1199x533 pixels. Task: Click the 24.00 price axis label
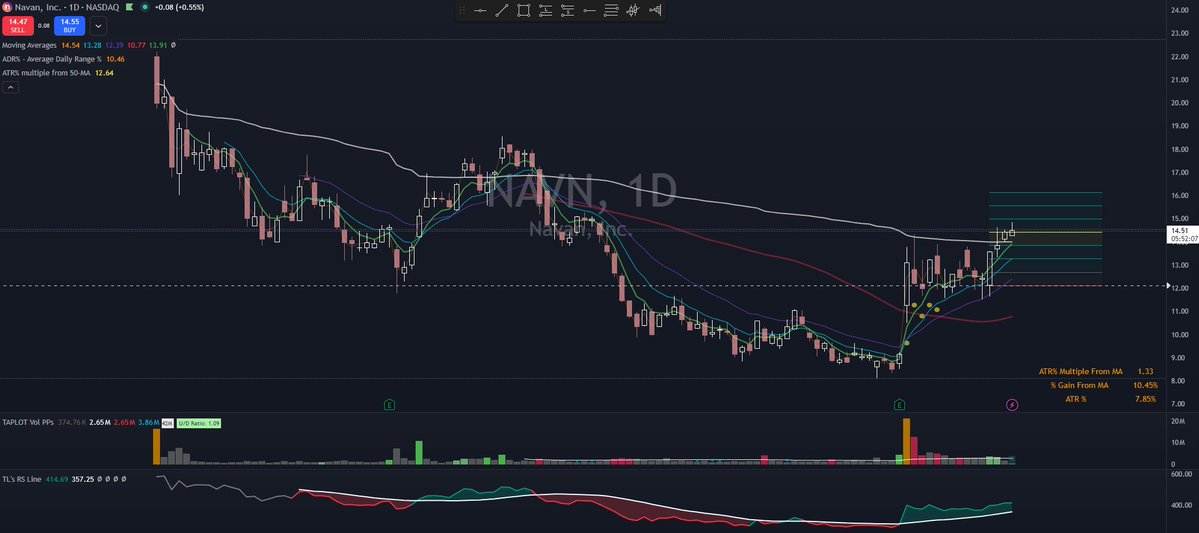tap(1179, 10)
